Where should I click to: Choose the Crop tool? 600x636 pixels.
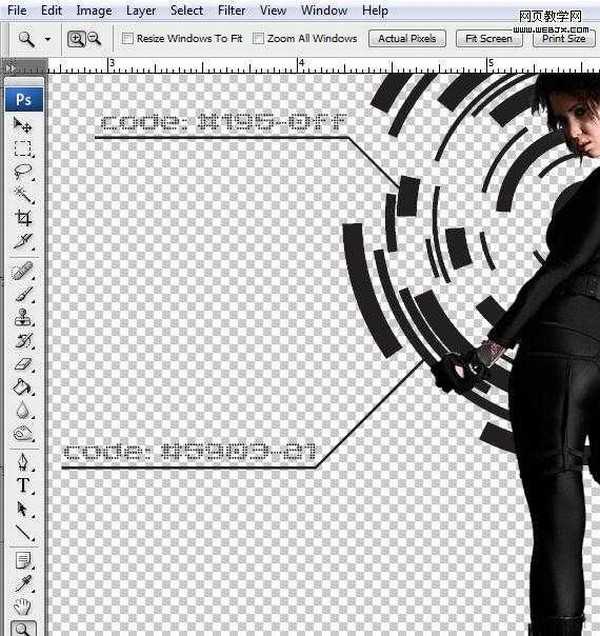click(23, 218)
